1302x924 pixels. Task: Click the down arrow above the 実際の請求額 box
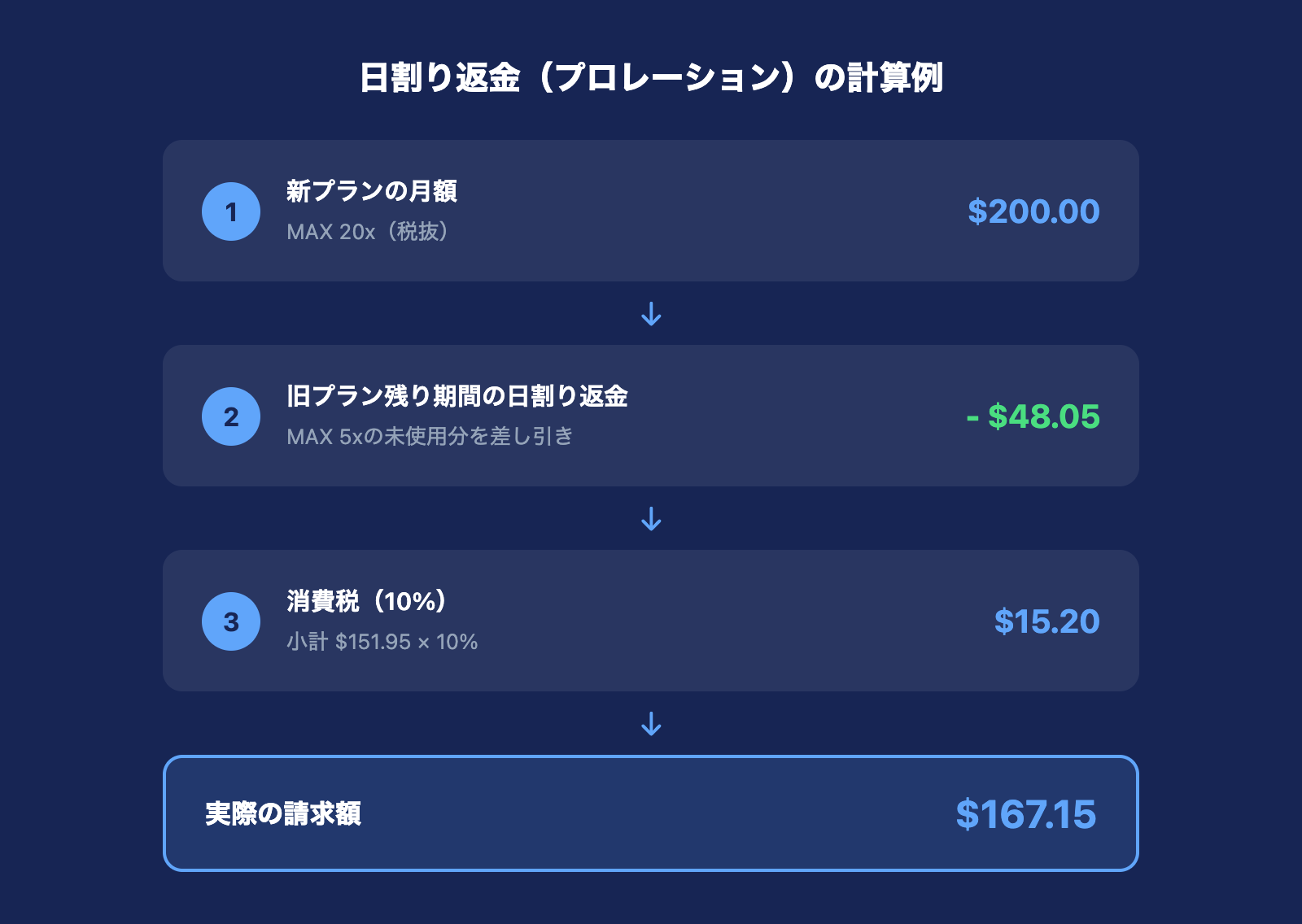pyautogui.click(x=651, y=724)
